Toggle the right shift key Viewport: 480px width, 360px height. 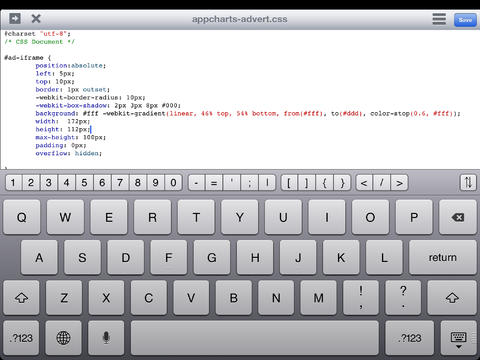coord(452,298)
